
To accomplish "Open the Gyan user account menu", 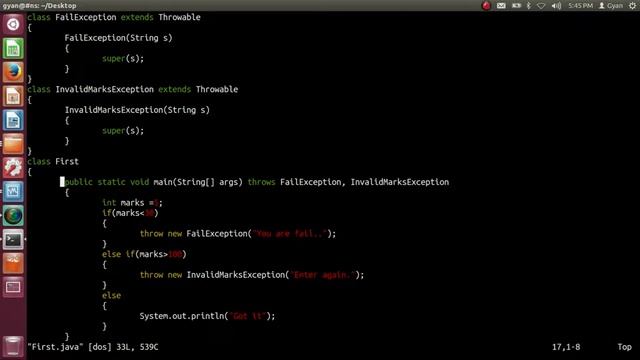I will pos(611,6).
